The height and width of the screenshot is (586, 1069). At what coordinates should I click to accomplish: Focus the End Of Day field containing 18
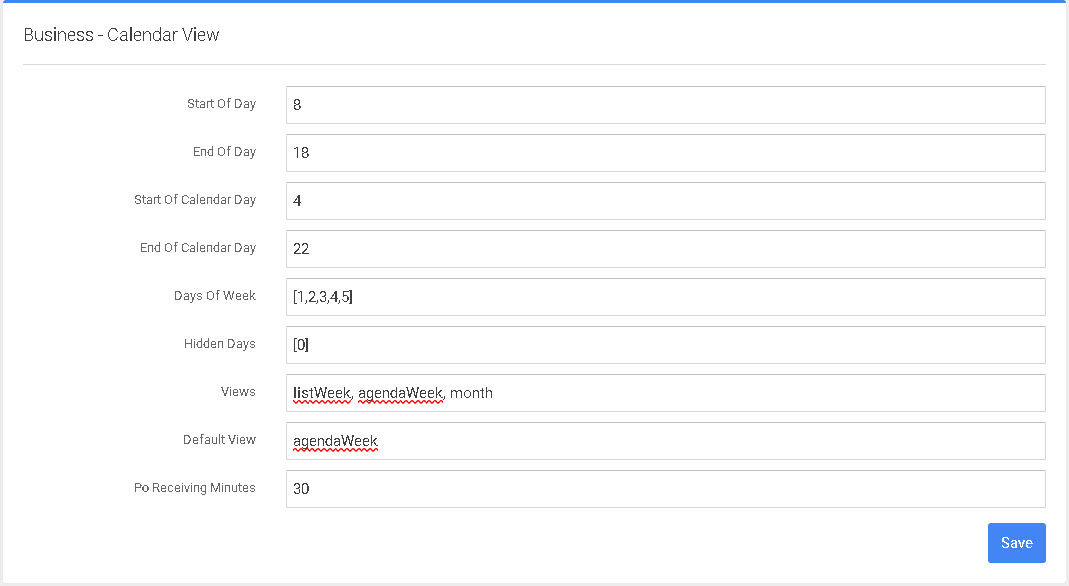pos(665,153)
